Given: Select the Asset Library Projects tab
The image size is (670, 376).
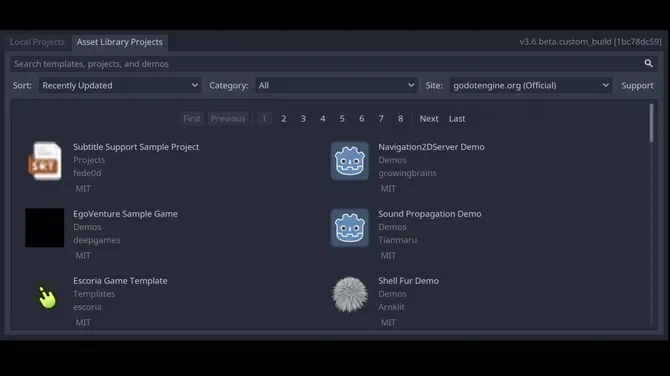Looking at the screenshot, I should point(120,42).
